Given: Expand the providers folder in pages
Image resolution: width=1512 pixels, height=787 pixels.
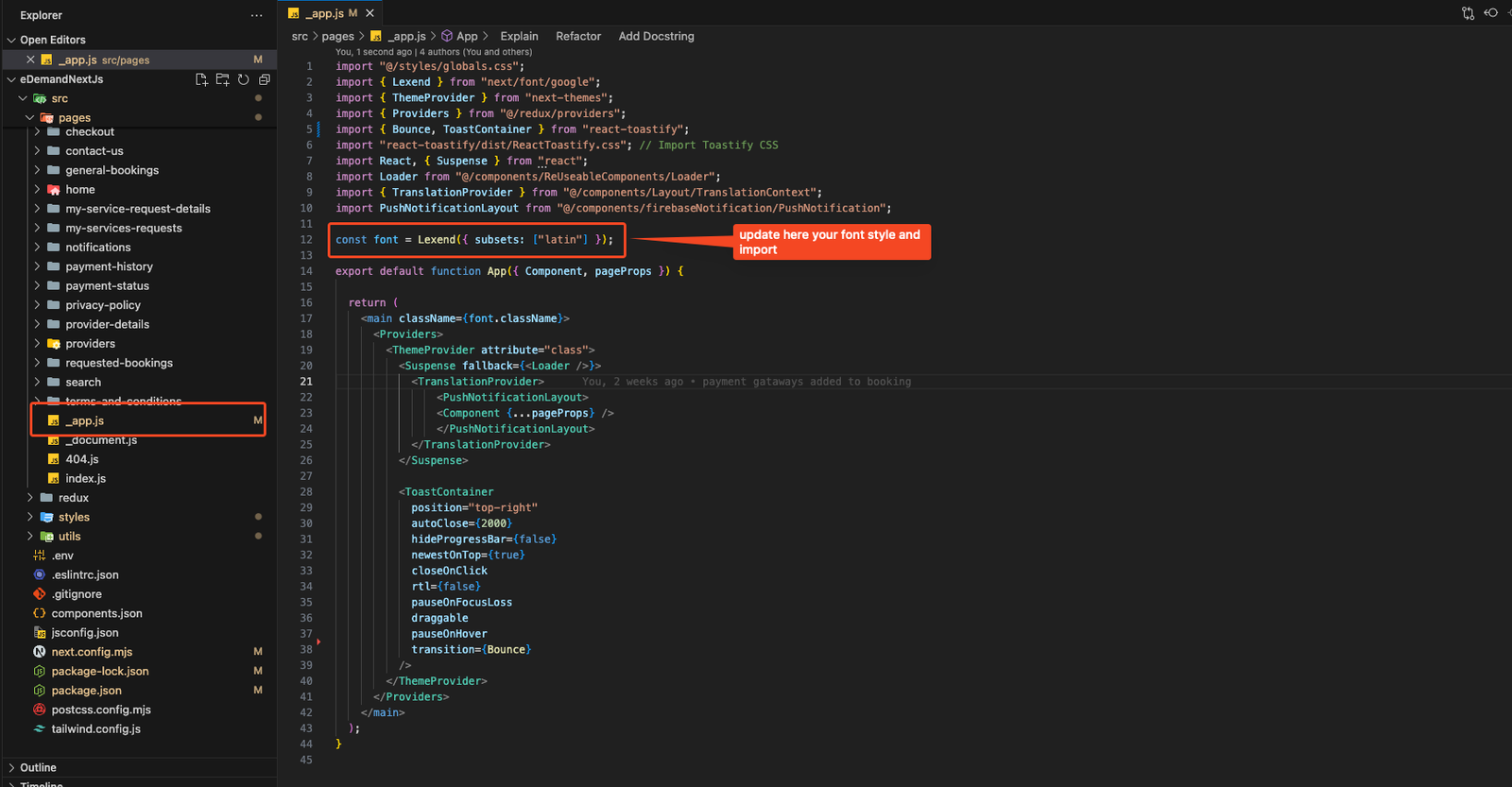Looking at the screenshot, I should click(90, 344).
